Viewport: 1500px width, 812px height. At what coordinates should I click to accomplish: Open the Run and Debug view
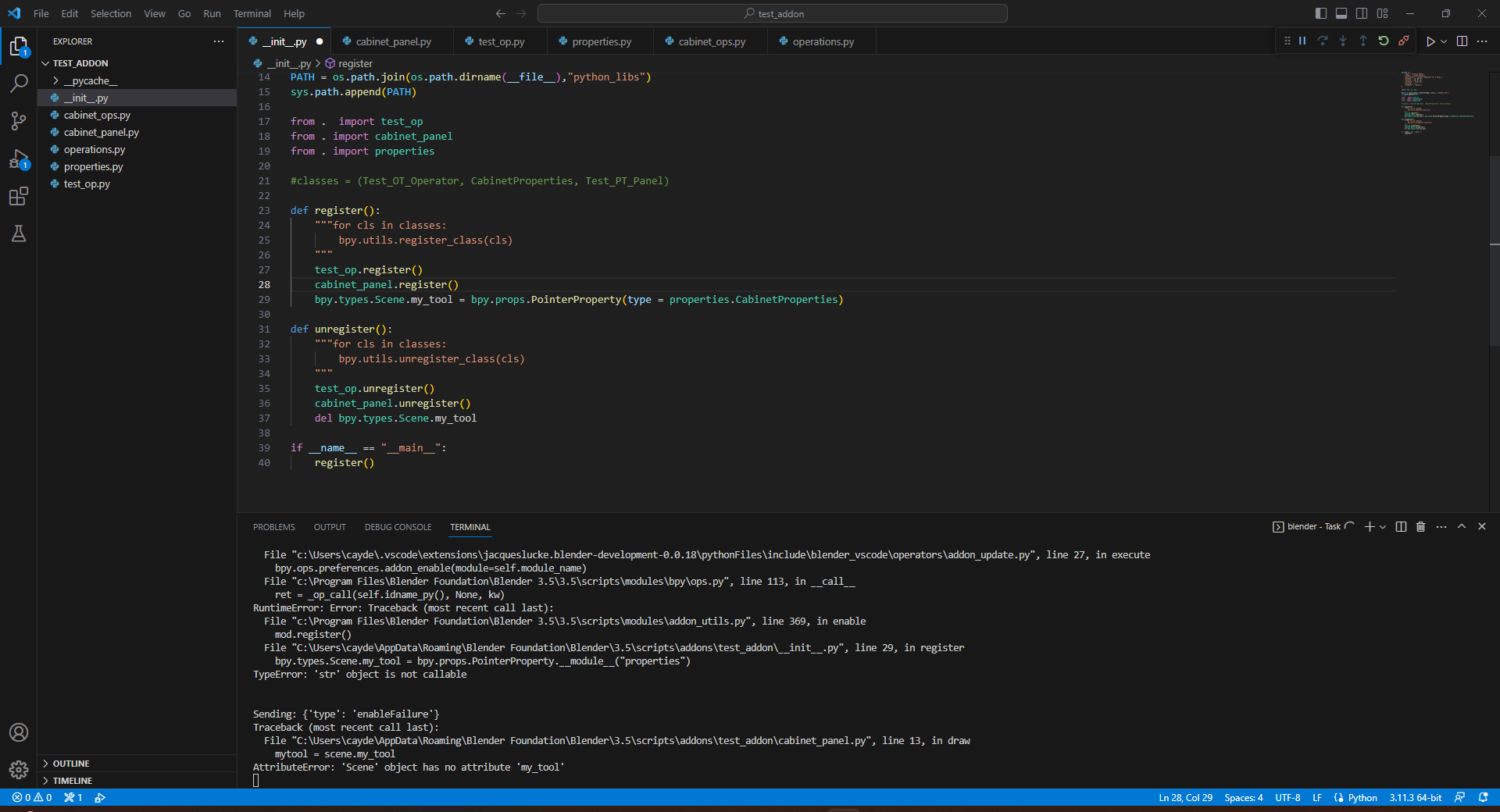click(x=19, y=159)
